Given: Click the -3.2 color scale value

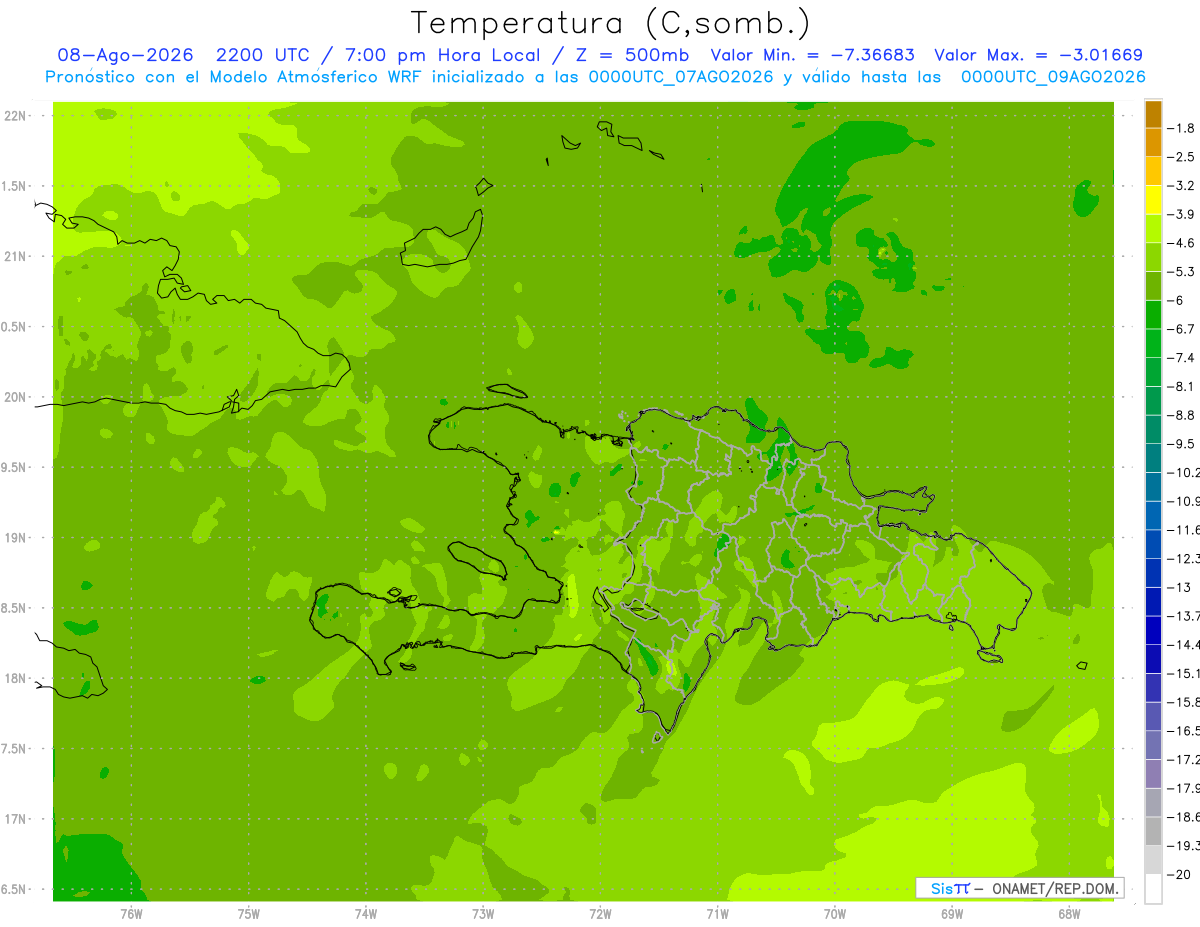Looking at the screenshot, I should (1181, 186).
